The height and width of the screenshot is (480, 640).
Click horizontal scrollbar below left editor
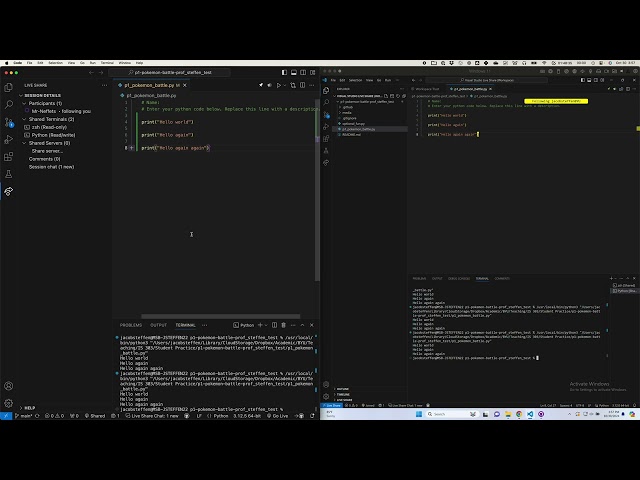point(220,316)
